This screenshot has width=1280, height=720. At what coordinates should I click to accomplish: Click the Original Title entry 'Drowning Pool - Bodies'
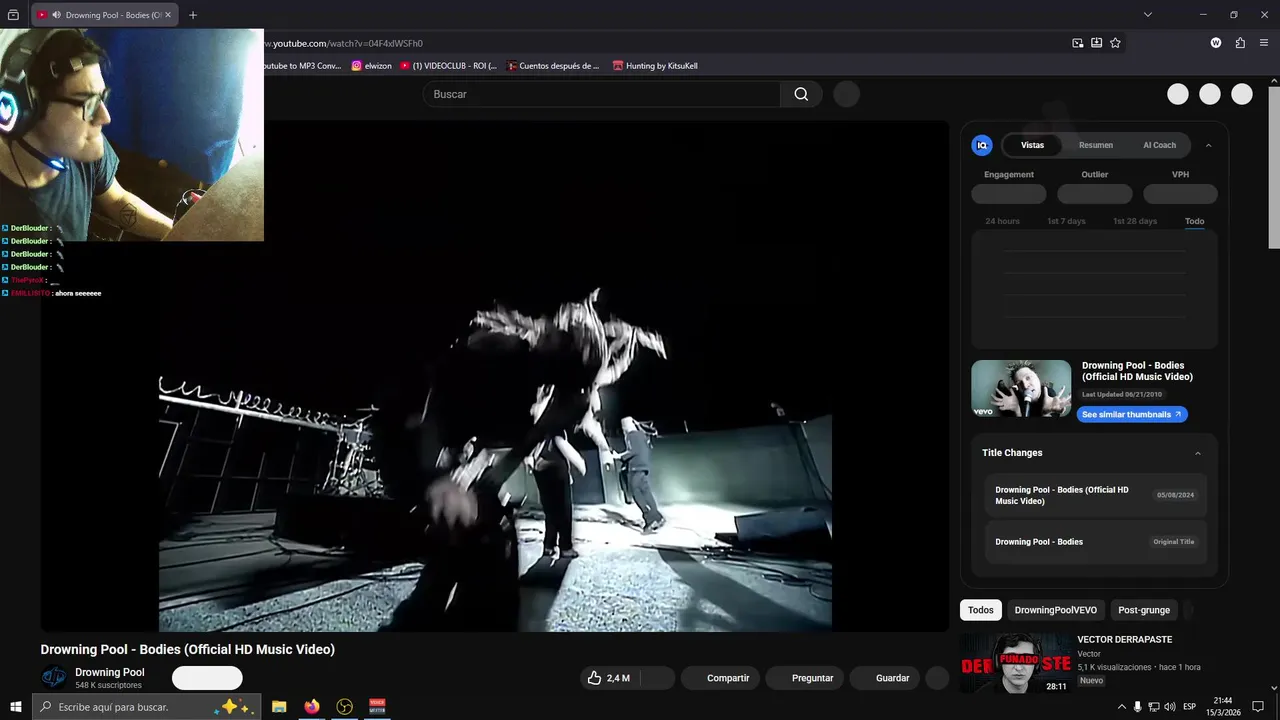click(1096, 542)
